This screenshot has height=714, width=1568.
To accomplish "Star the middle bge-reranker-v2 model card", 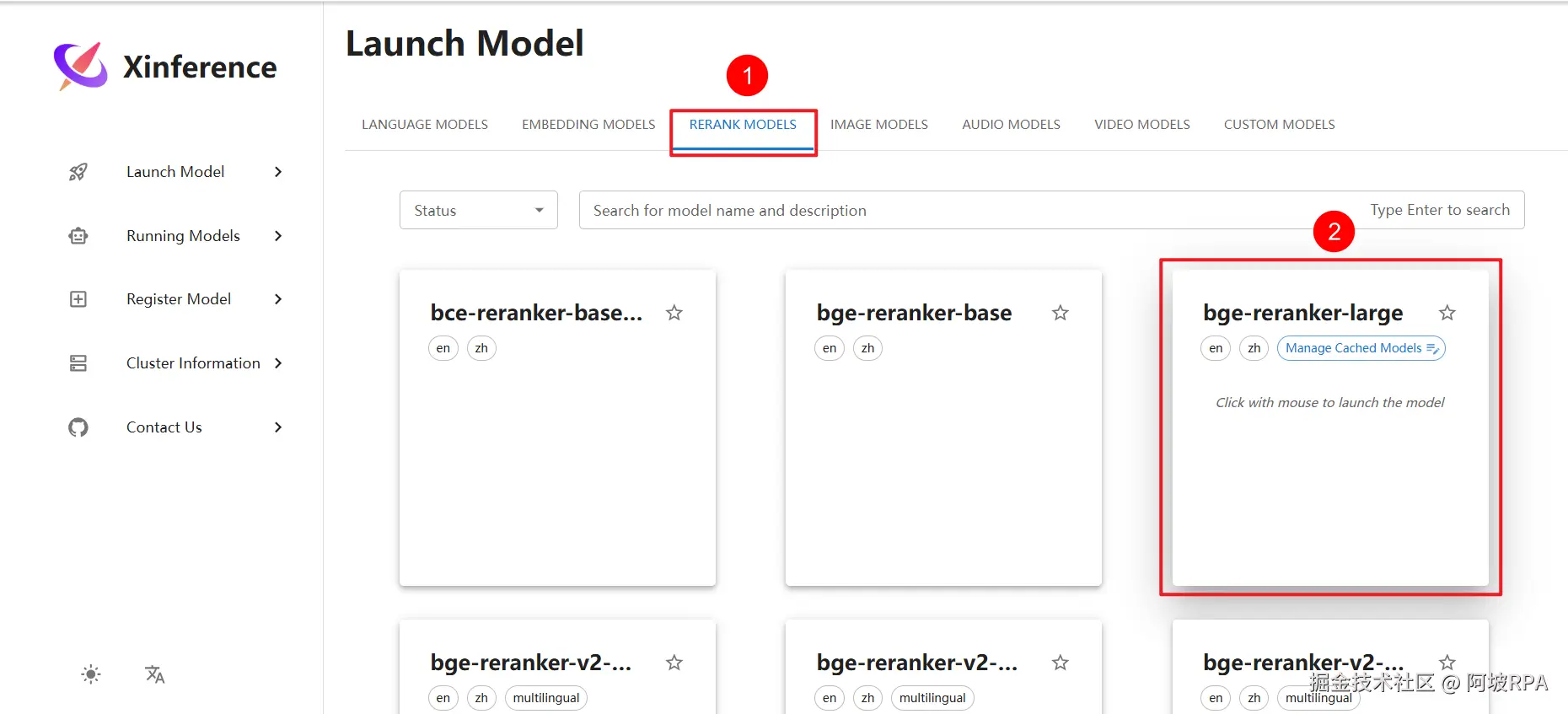I will (1061, 663).
